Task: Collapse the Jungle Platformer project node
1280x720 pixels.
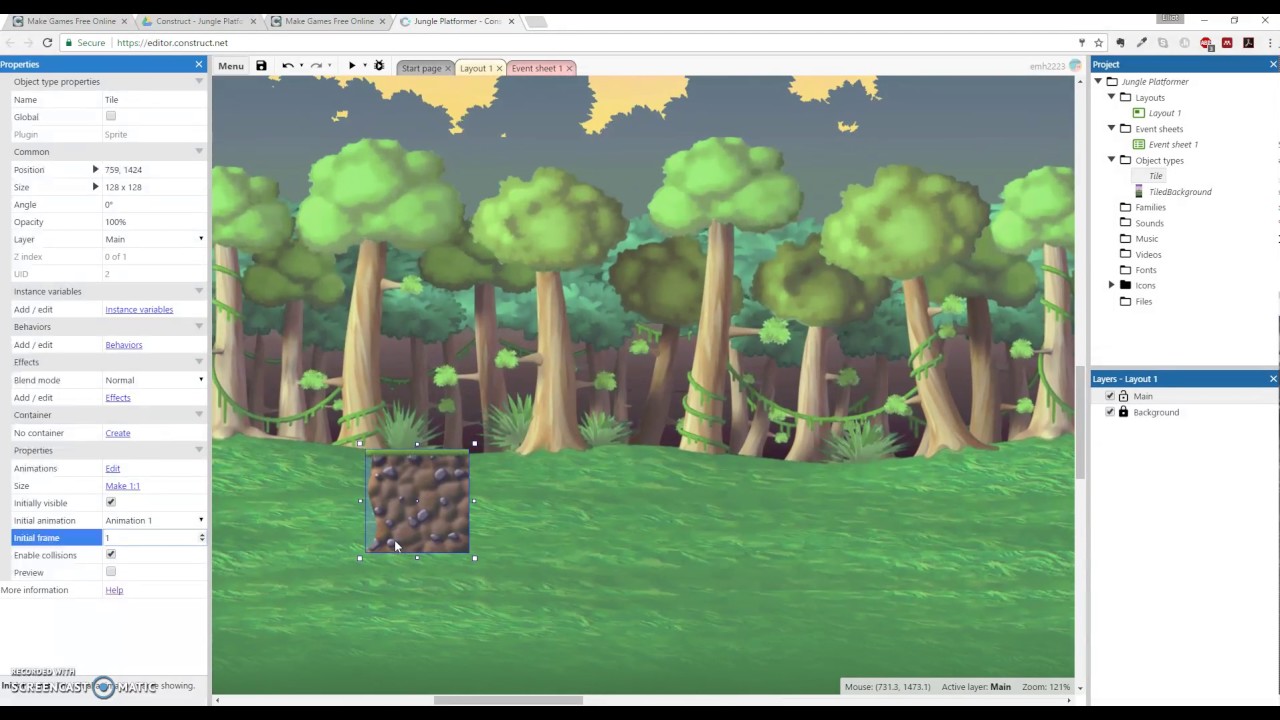Action: (1098, 81)
